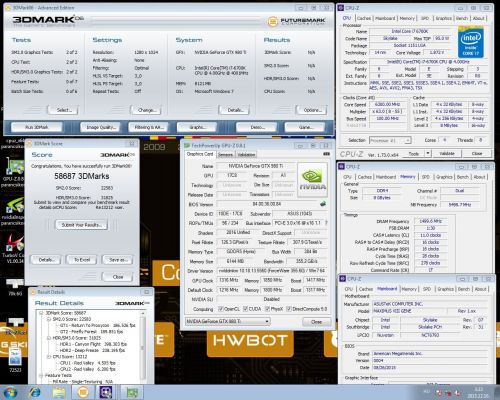
Task: Click the CPU-Z Memory window title icon
Action: 341,167
